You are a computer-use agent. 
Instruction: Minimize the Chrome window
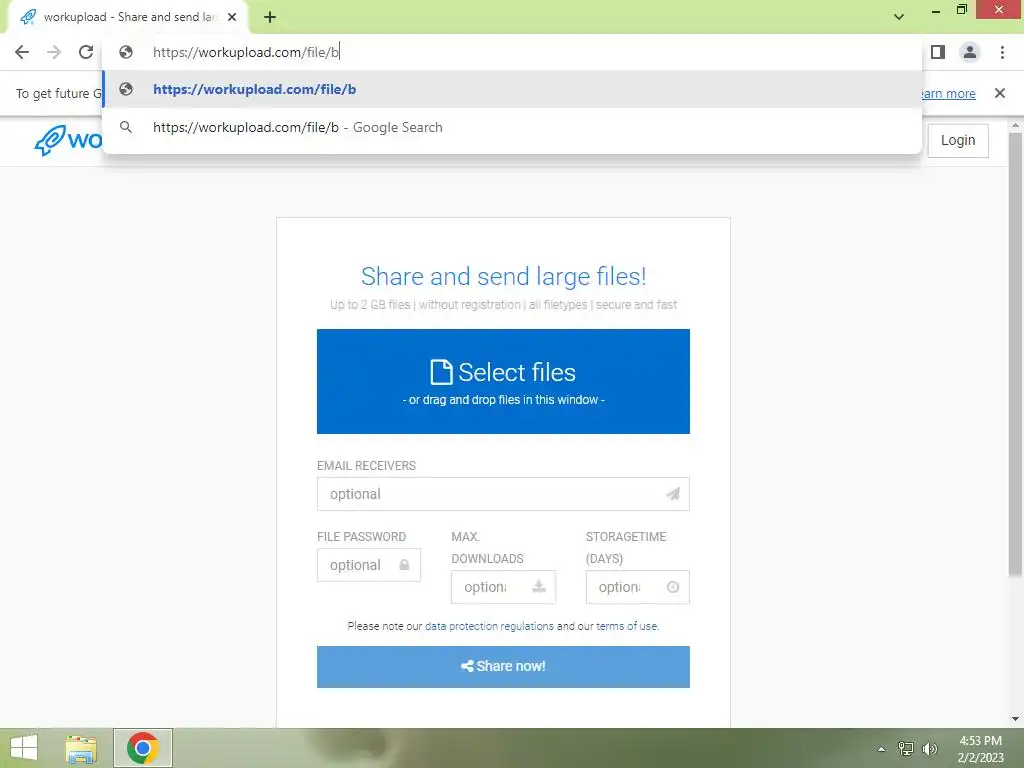pos(936,10)
